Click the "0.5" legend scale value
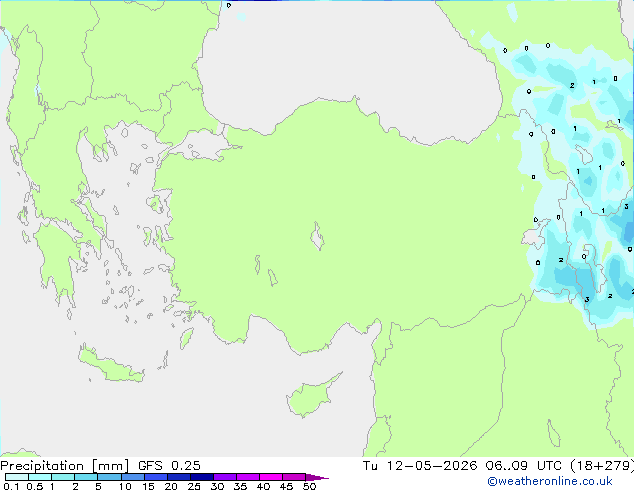Screen dimensions: 634x490 click(35, 486)
